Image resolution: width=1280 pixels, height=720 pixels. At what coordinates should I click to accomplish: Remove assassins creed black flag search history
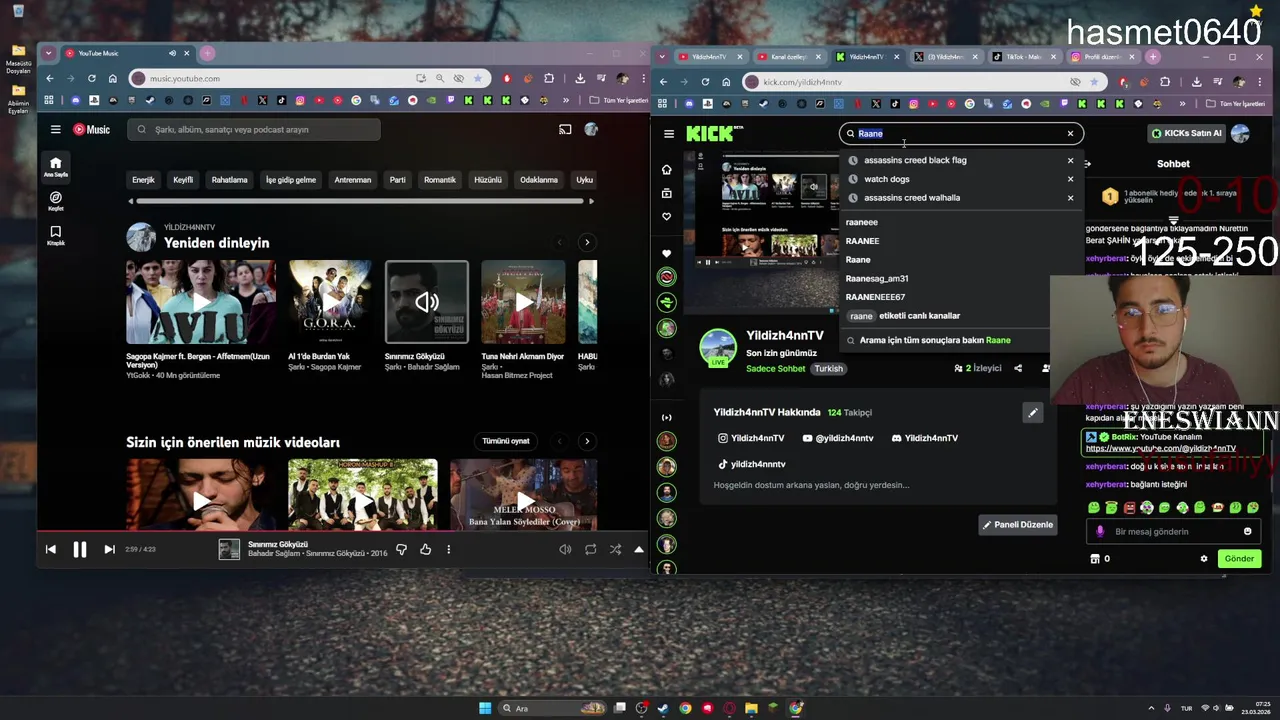point(1070,160)
